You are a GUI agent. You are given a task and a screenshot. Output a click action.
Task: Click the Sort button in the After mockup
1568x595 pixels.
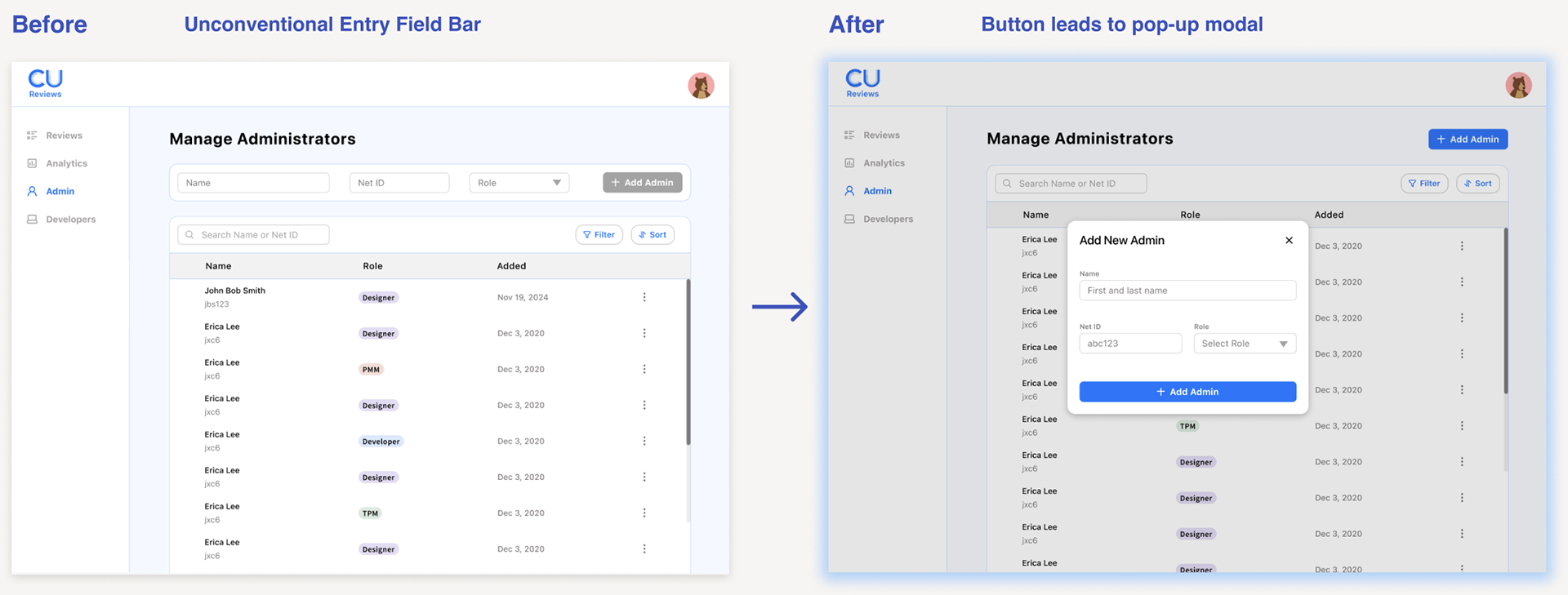pyautogui.click(x=1477, y=184)
